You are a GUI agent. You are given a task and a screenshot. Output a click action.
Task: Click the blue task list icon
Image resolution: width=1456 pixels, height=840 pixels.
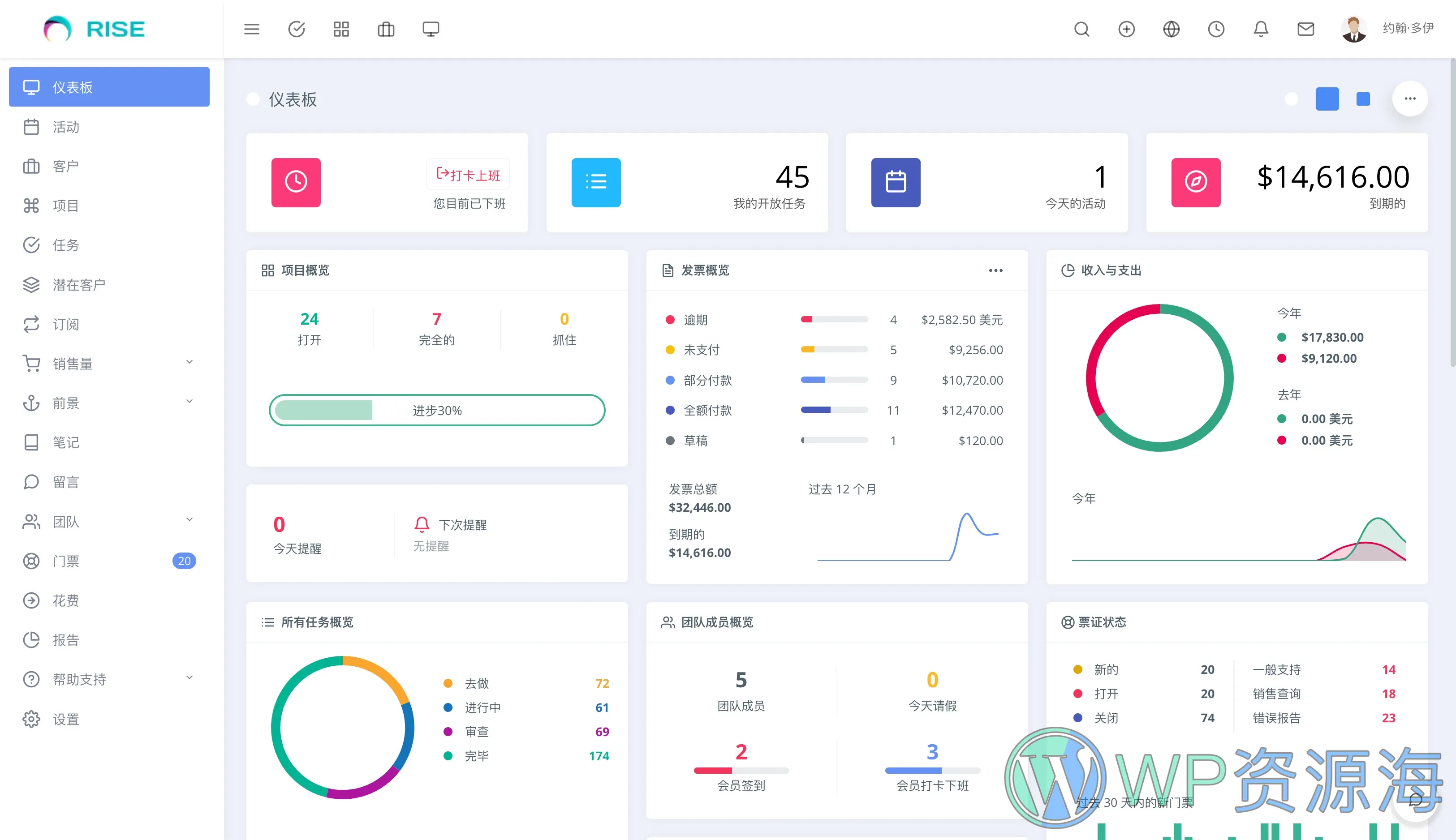[596, 182]
